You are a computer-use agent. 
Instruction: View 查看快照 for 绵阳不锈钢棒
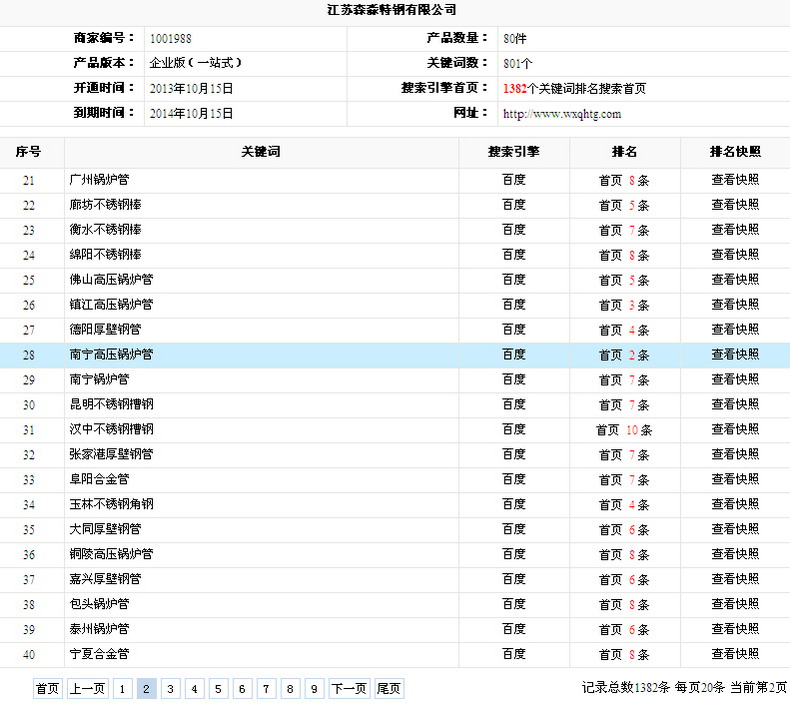735,255
